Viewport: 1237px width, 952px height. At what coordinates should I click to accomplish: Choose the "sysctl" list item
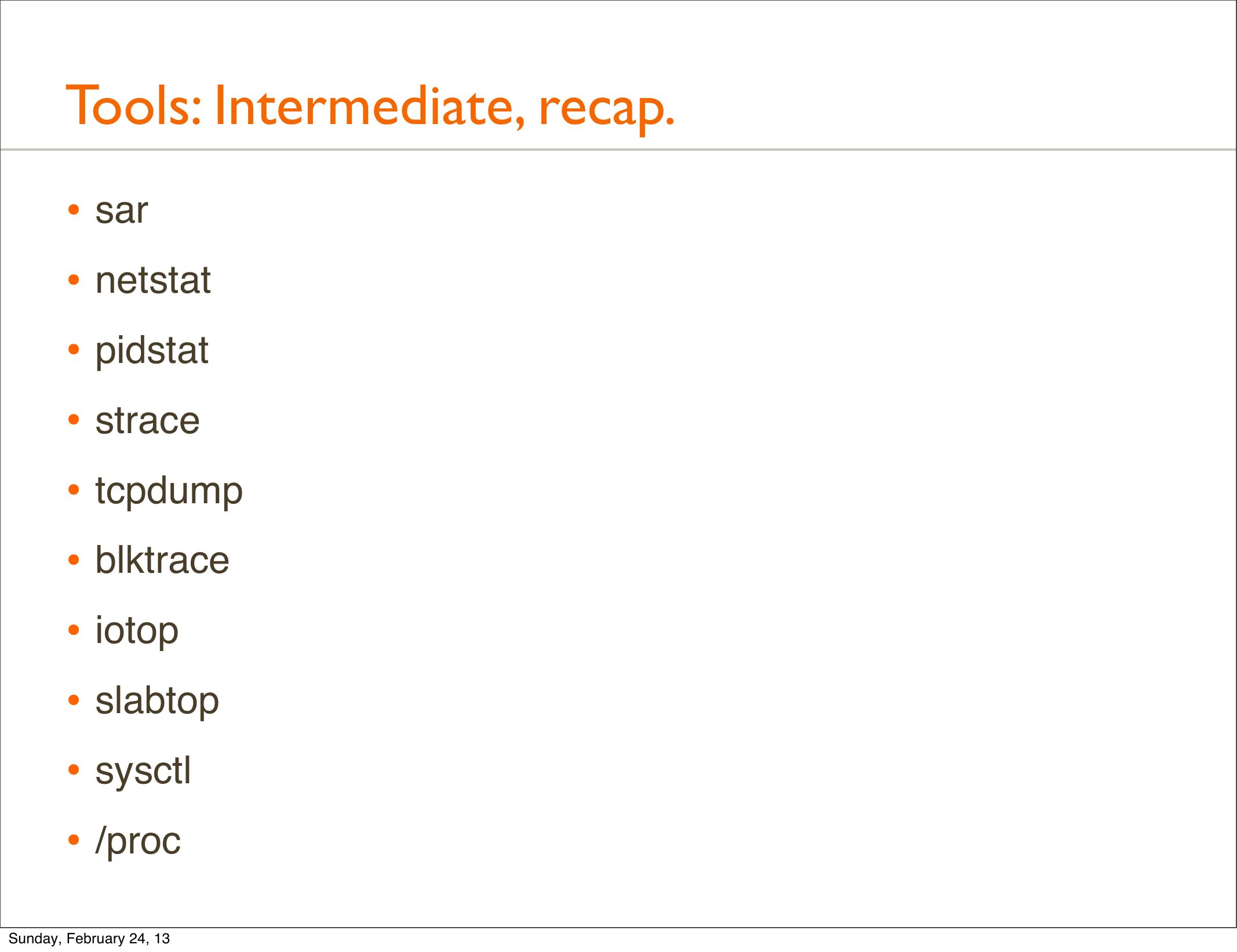[143, 771]
